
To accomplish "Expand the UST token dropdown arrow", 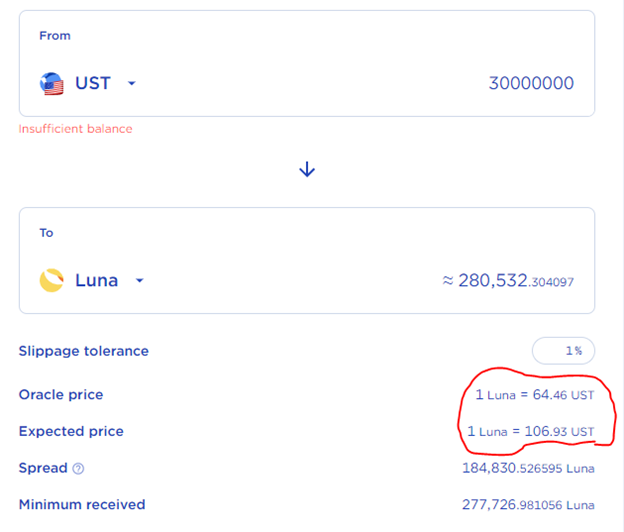I will click(x=132, y=84).
